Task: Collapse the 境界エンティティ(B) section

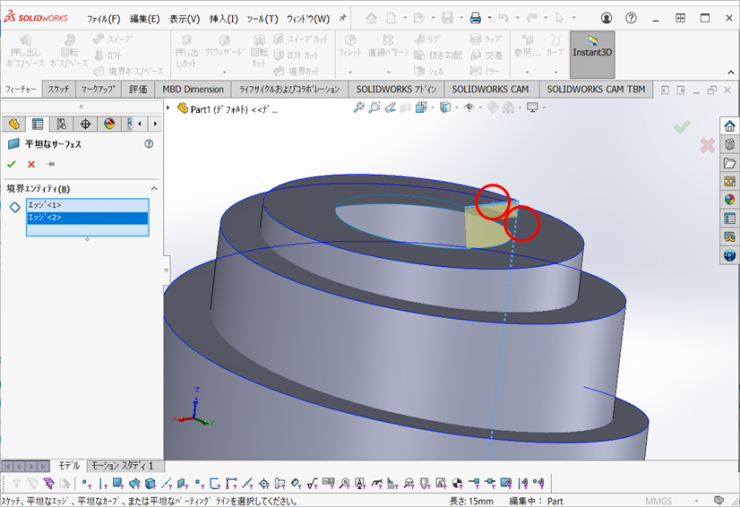Action: (154, 188)
